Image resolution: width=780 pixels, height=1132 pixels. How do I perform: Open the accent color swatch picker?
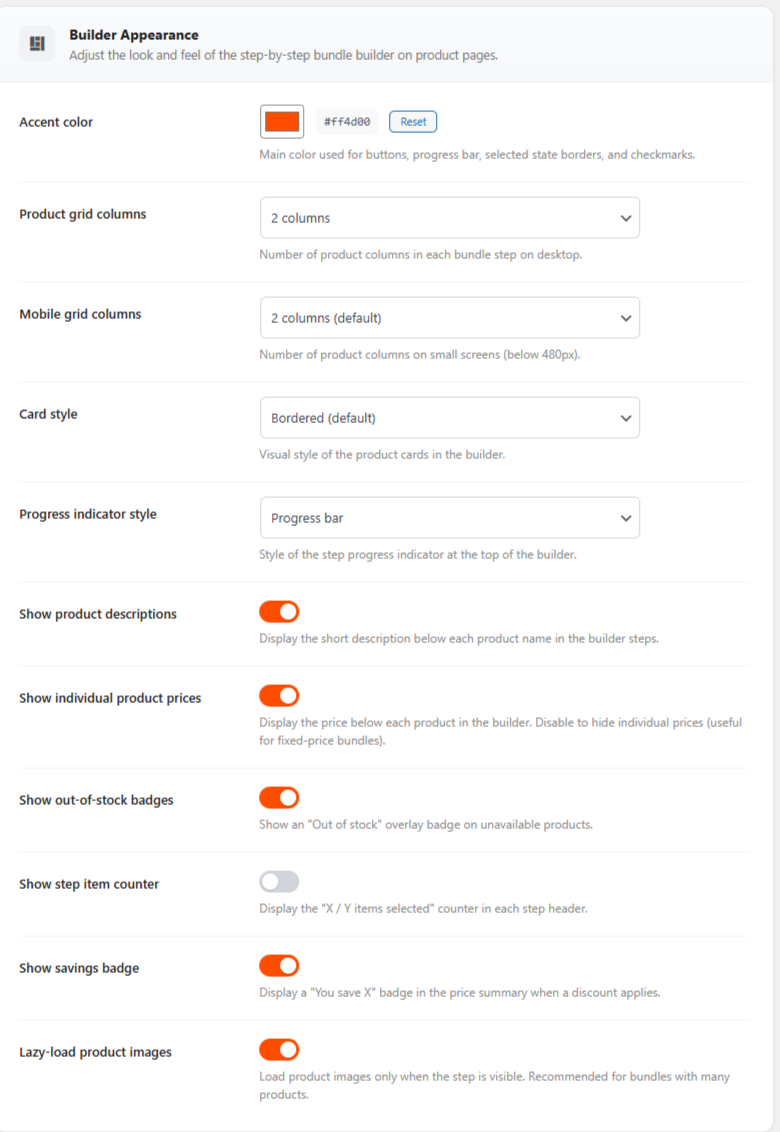pyautogui.click(x=281, y=122)
